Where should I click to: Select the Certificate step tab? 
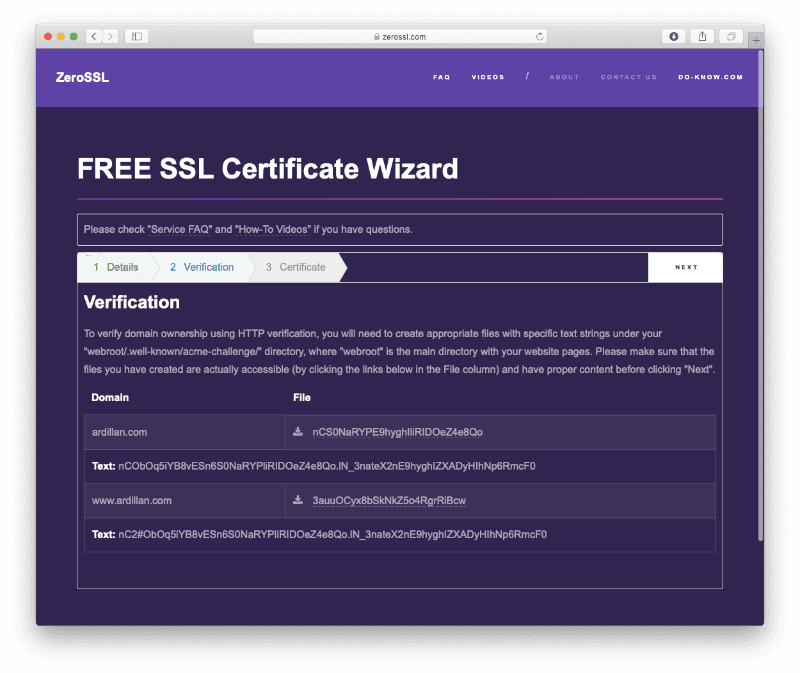point(296,267)
